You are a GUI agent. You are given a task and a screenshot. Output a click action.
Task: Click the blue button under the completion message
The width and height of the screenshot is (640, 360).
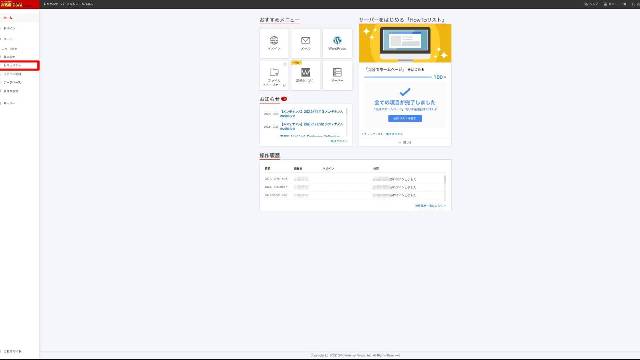pos(405,118)
